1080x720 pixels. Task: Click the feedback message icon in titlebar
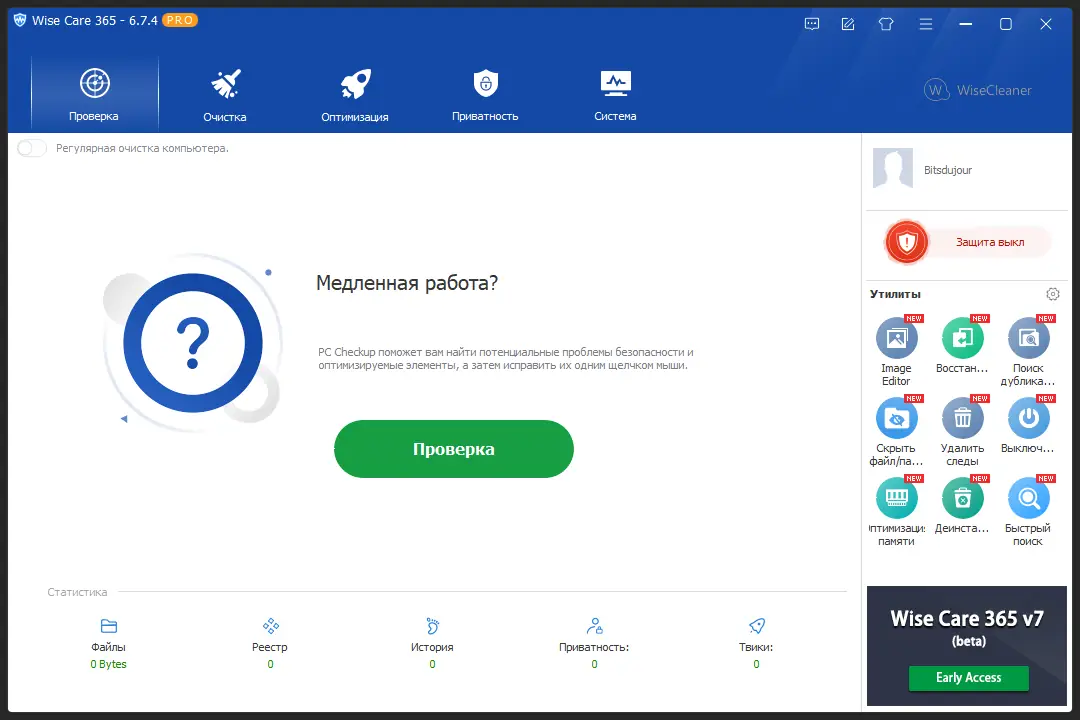pos(812,23)
